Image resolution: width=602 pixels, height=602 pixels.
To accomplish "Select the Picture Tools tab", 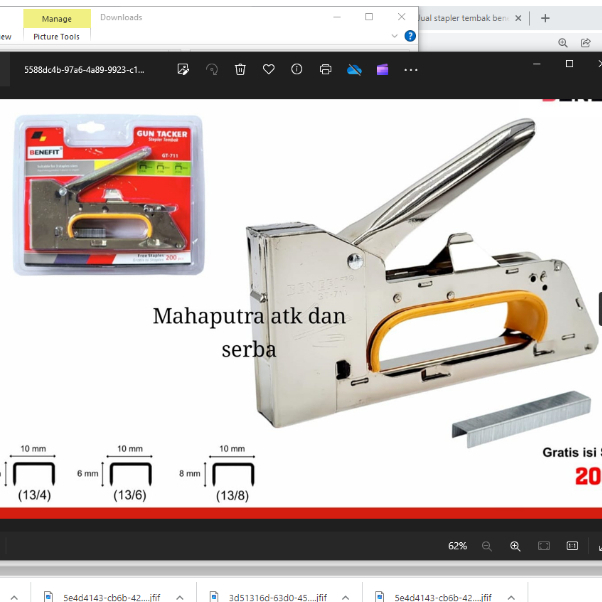I will tap(56, 35).
